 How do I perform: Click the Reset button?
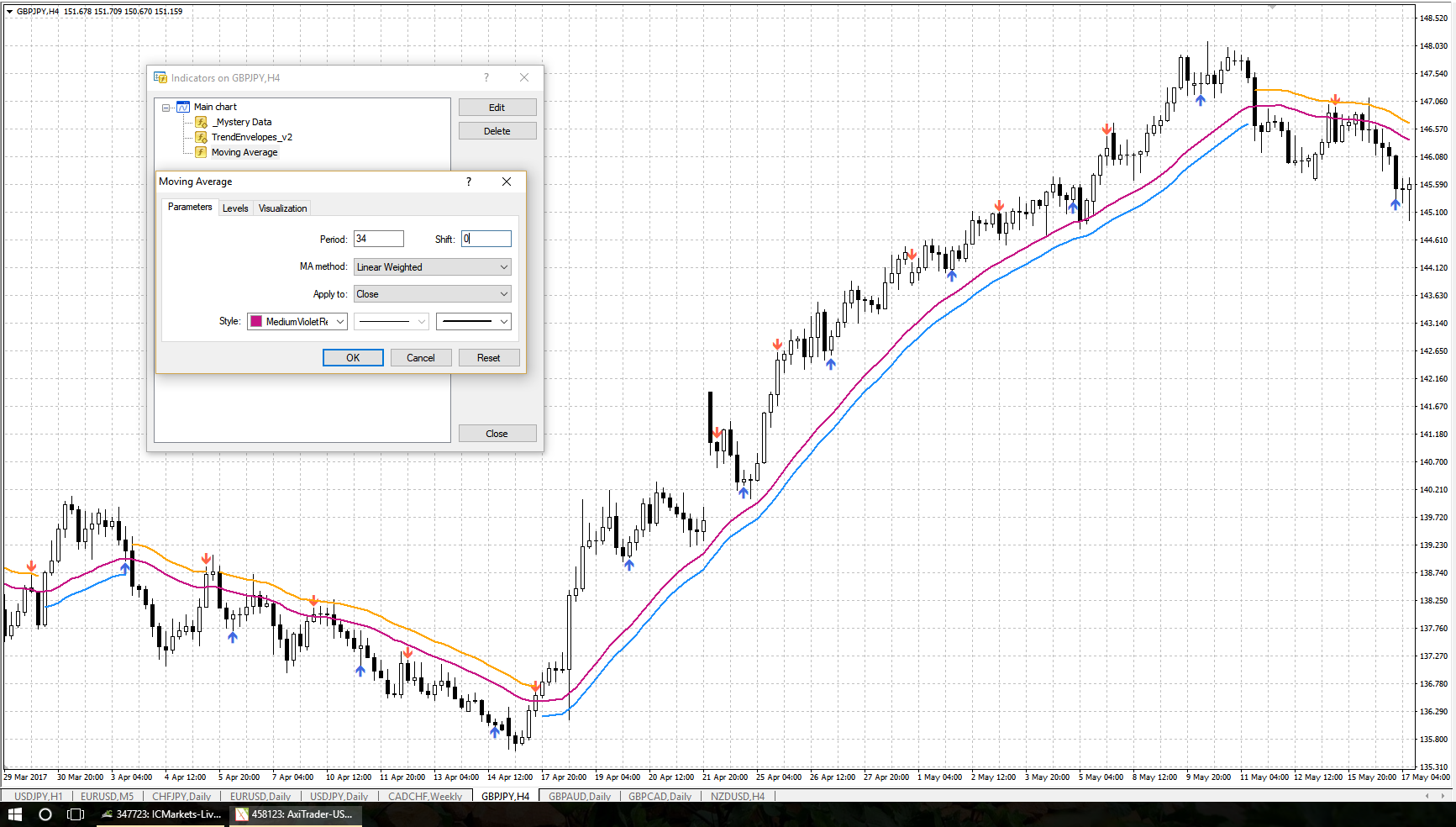pos(489,358)
